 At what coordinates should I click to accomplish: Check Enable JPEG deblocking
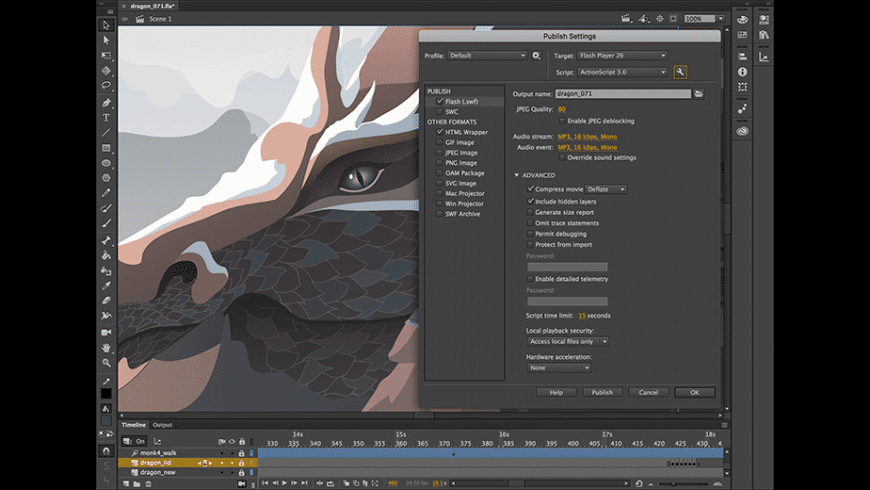click(563, 120)
